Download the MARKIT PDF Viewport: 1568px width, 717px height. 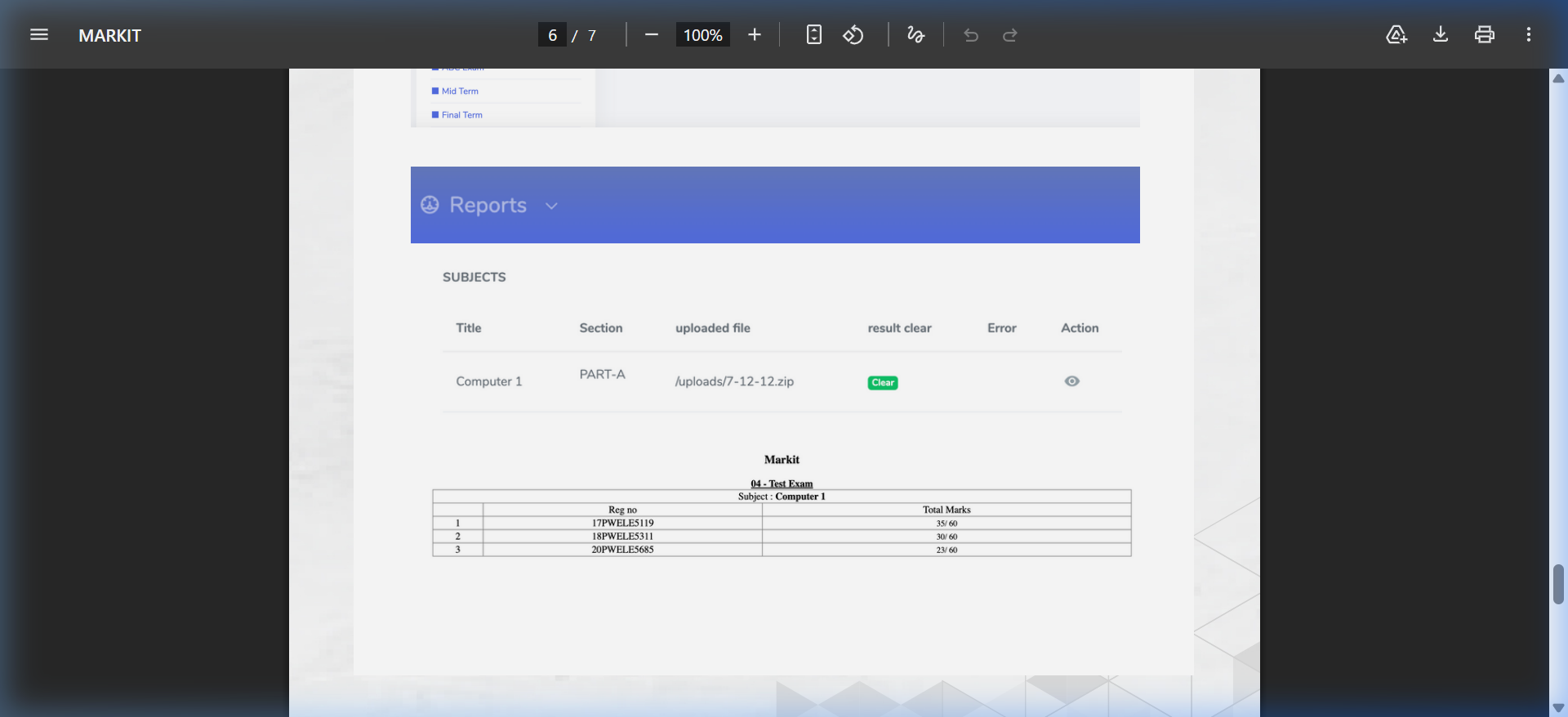point(1441,34)
